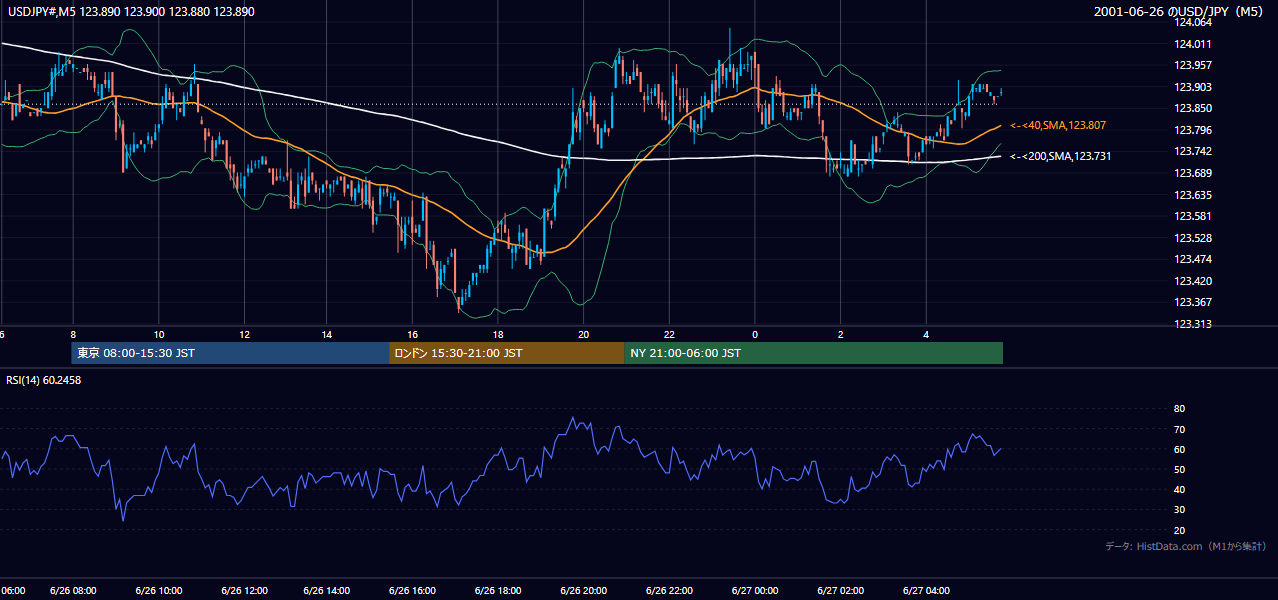This screenshot has height=600, width=1278.
Task: Click hour label 16 below price chart
Action: pos(413,334)
